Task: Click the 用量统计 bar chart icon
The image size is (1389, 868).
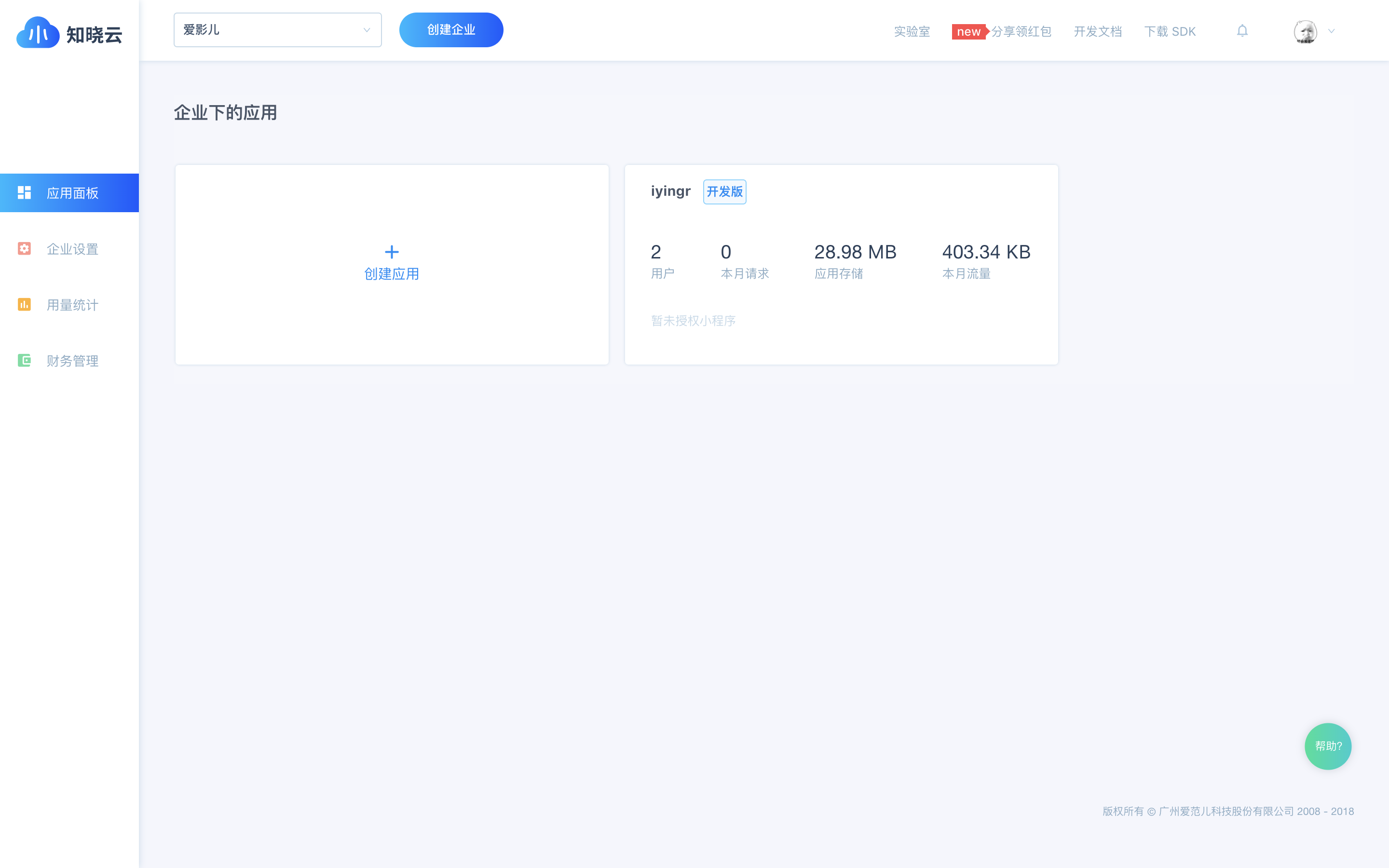Action: [24, 304]
